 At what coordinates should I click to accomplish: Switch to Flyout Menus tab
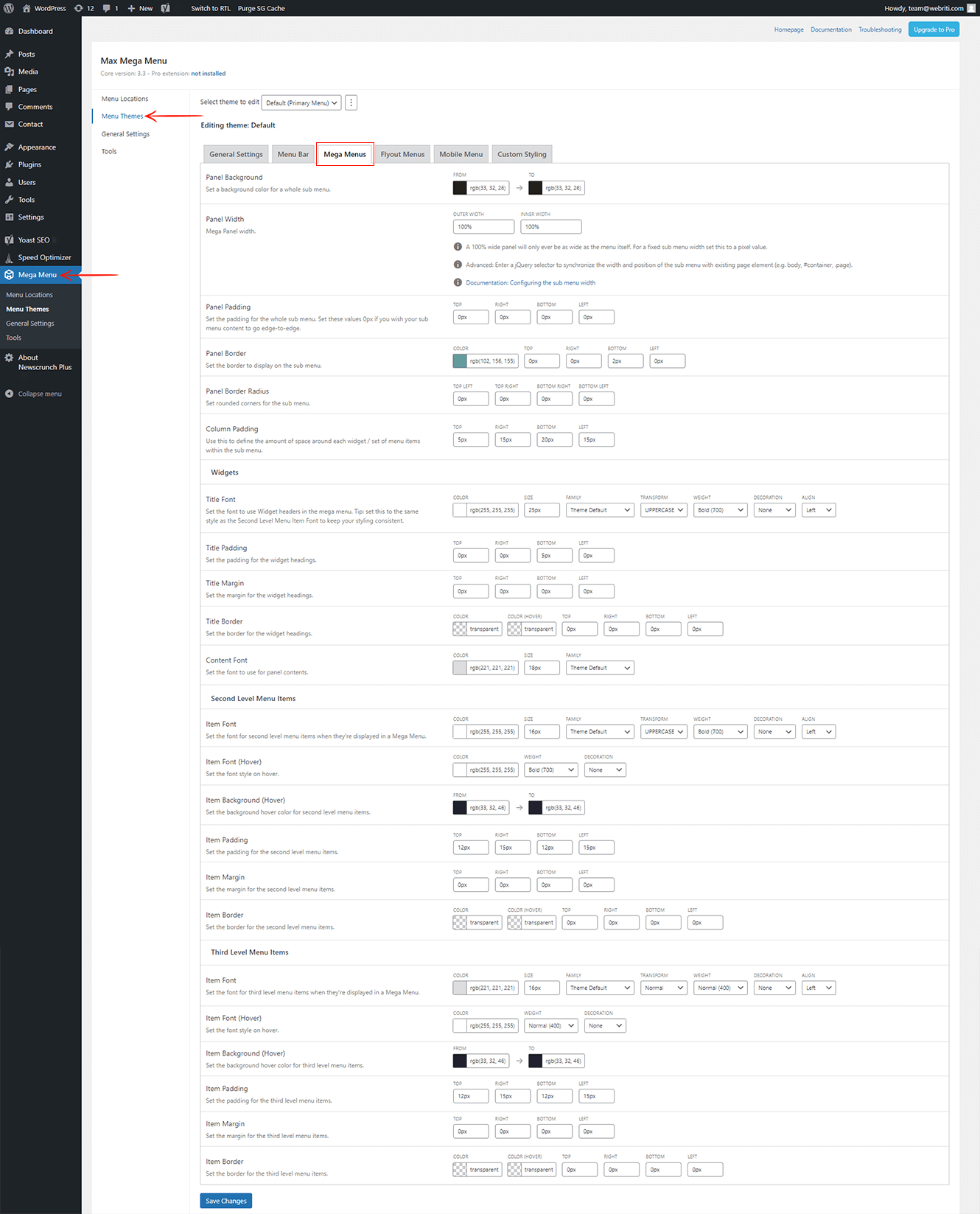tap(402, 154)
